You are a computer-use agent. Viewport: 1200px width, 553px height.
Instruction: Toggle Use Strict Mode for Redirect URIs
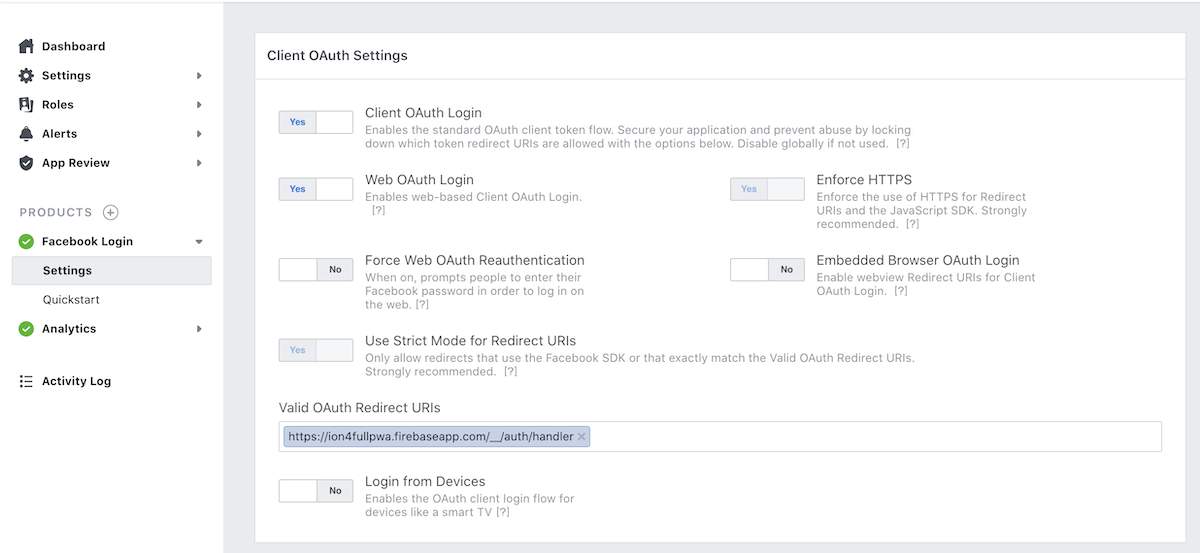(316, 350)
